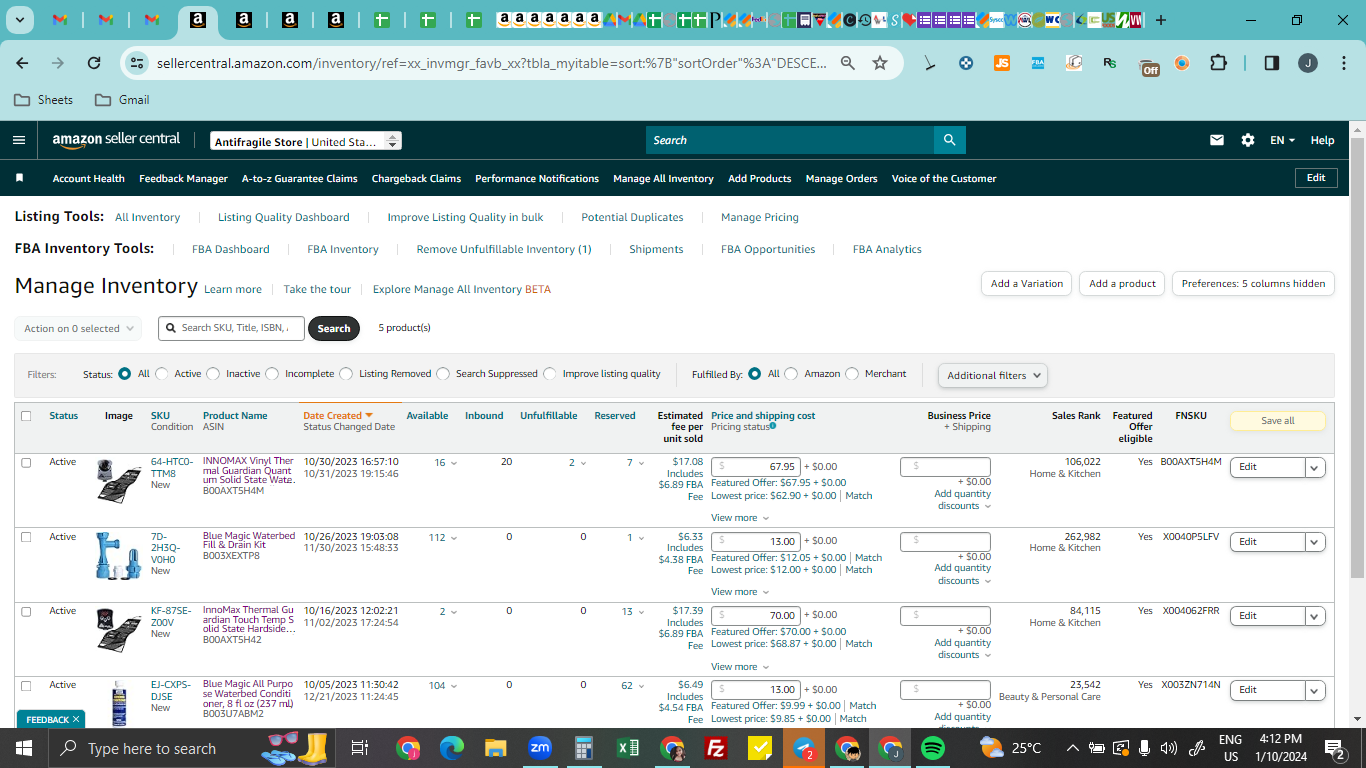Viewport: 1366px width, 768px height.
Task: Open the mail messages icon
Action: click(1217, 140)
